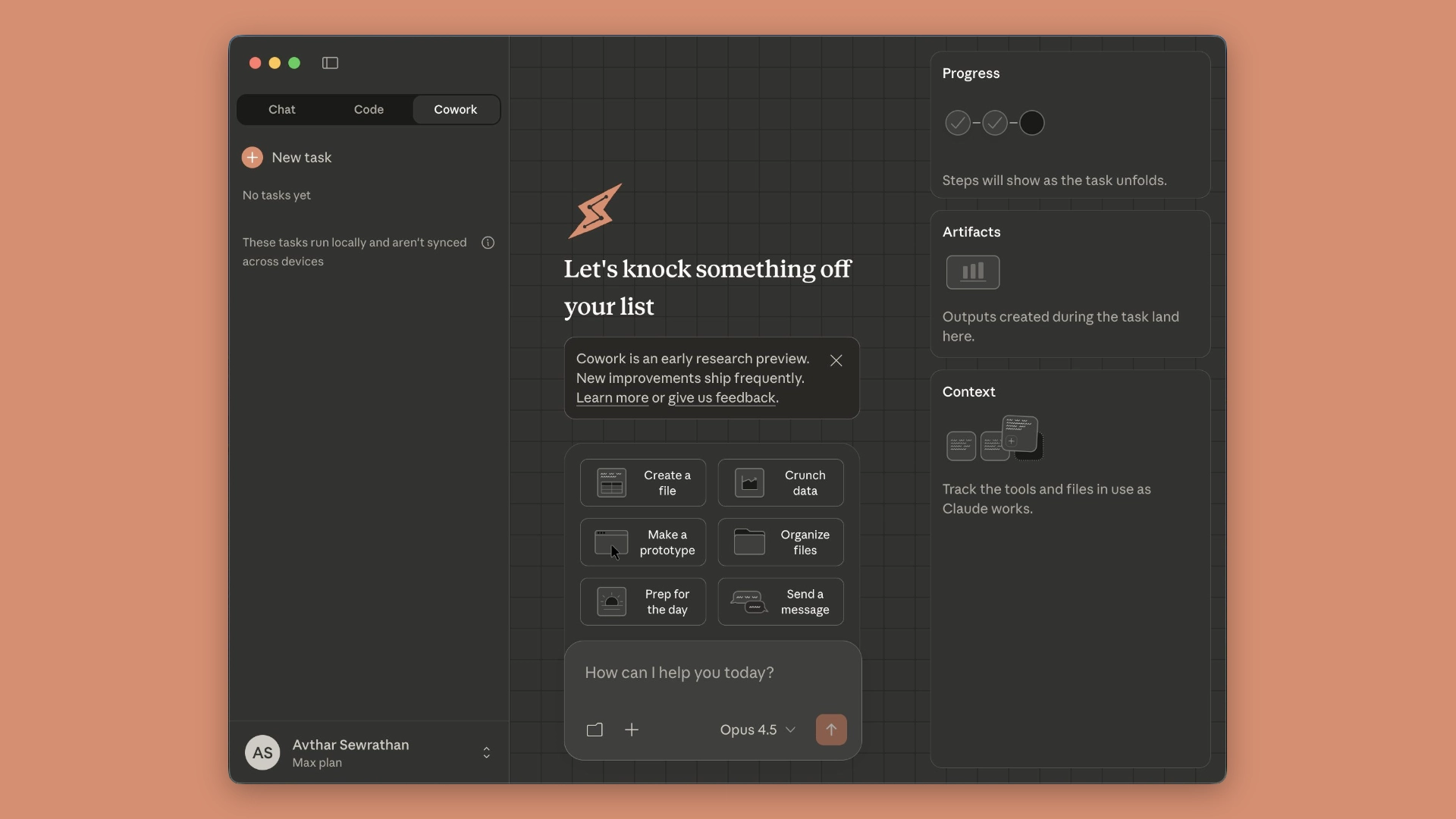Viewport: 1456px width, 819px height.
Task: Click the plus attachment icon in prompt box
Action: [632, 730]
